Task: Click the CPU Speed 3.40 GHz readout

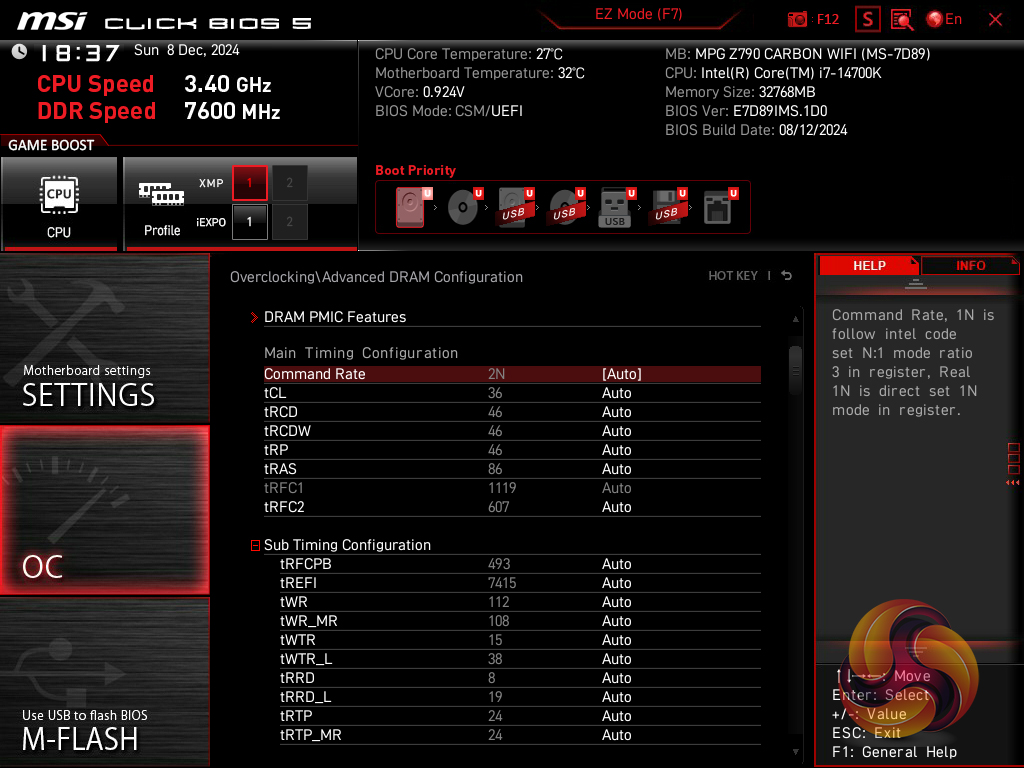Action: coord(154,84)
